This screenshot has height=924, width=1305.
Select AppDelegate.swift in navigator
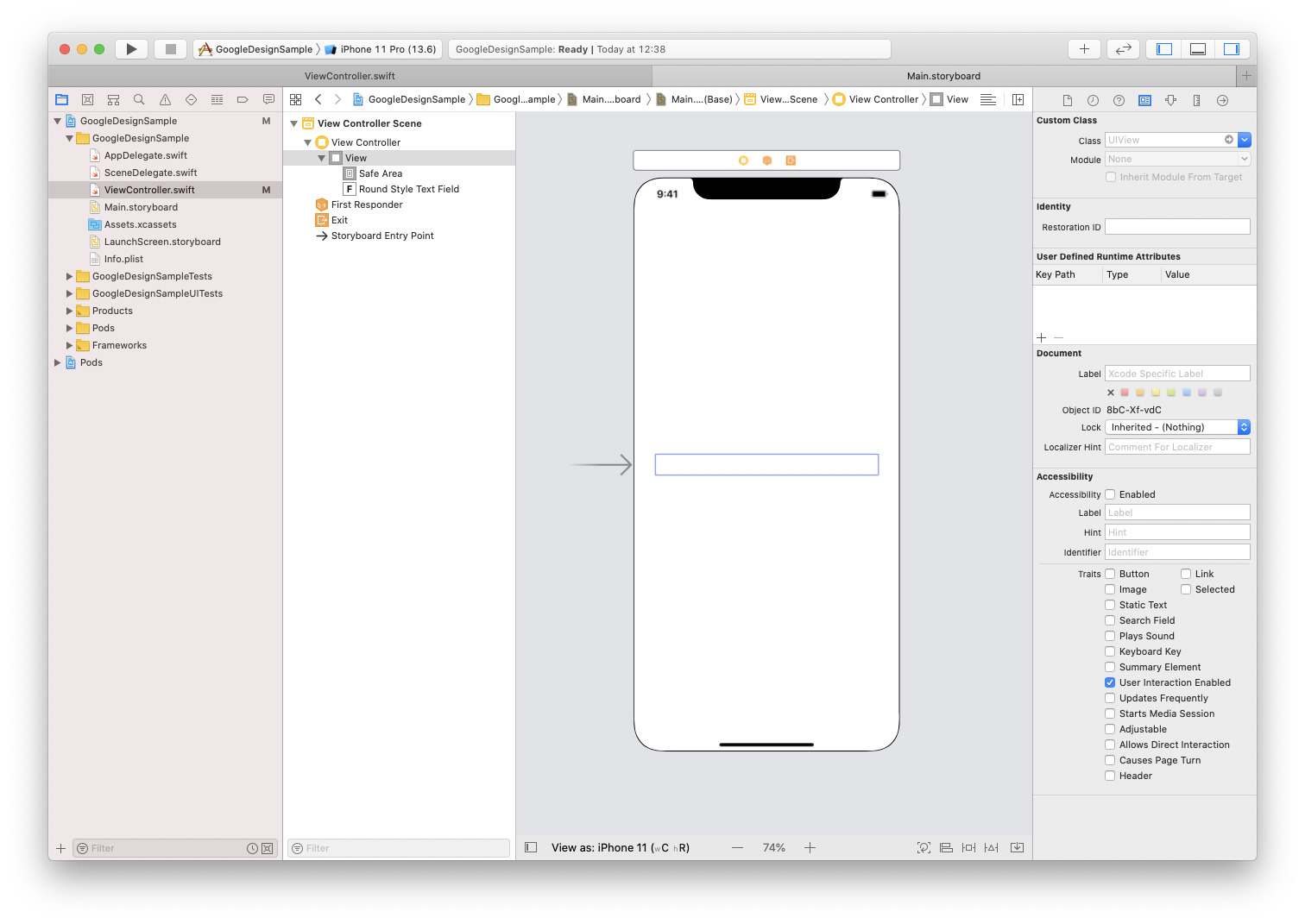click(145, 155)
